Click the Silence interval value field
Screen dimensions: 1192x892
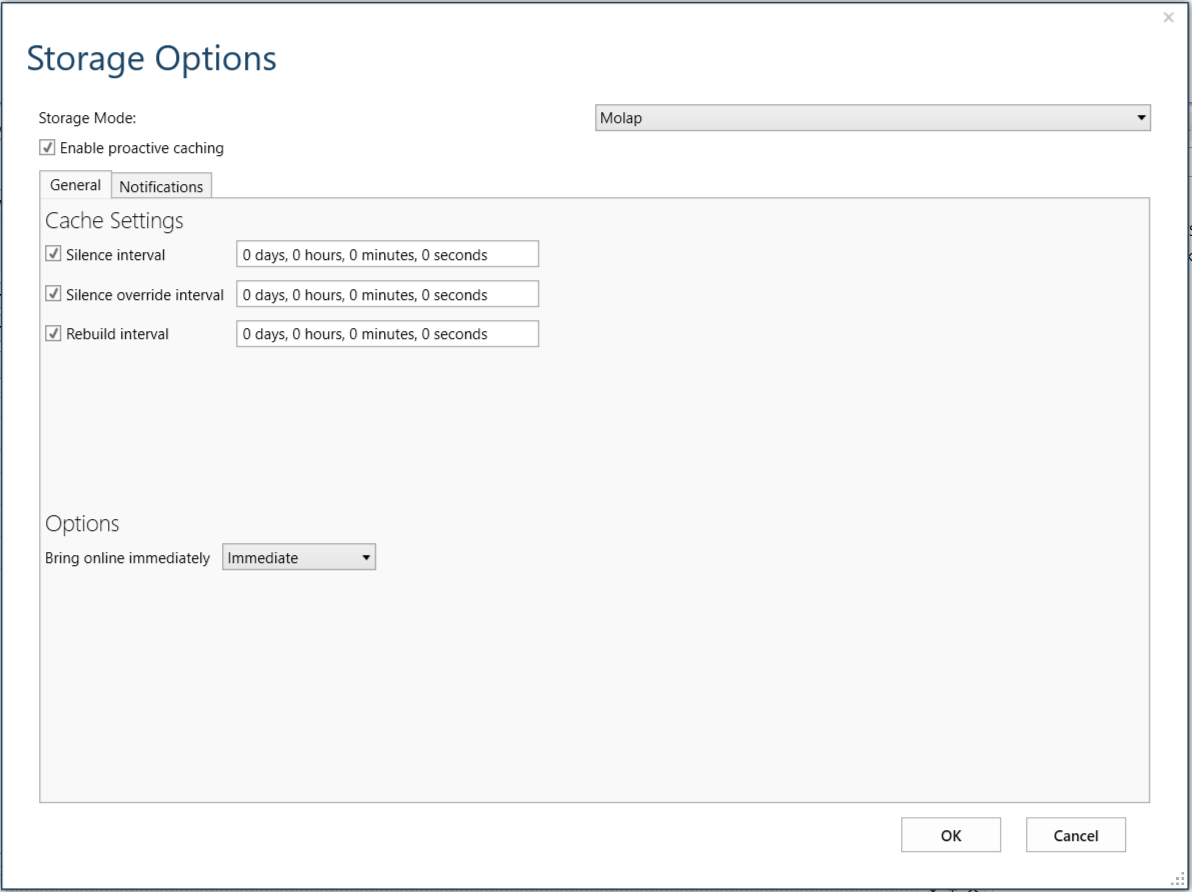point(387,254)
